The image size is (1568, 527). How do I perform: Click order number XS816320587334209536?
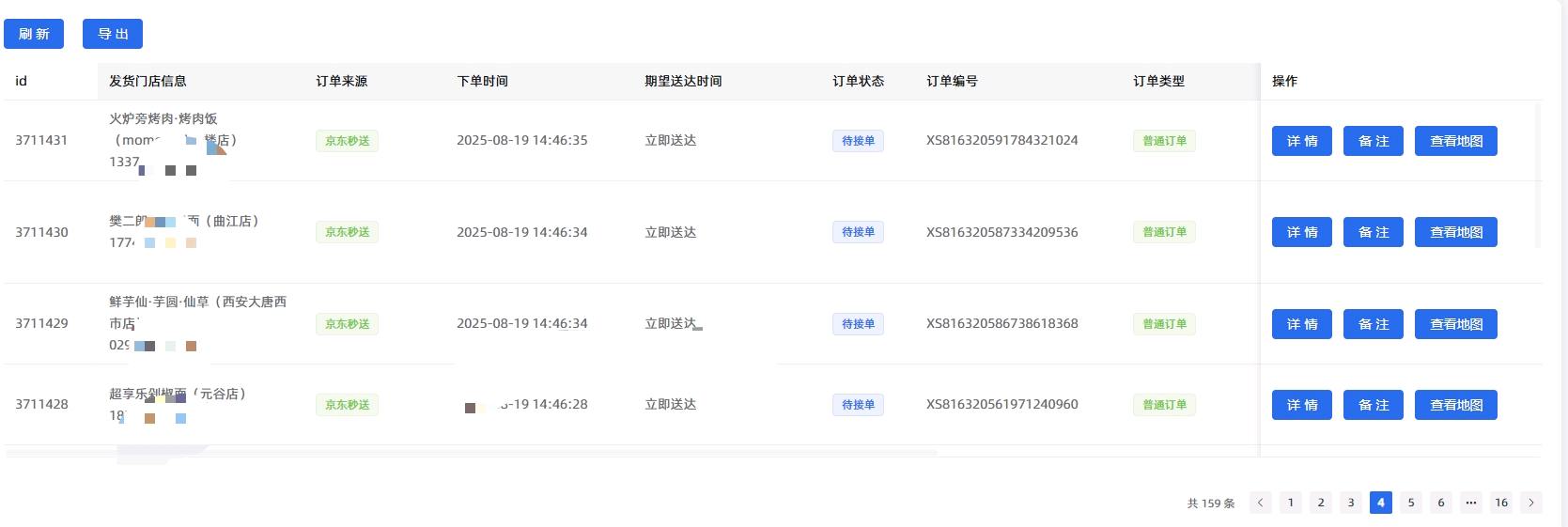tap(1002, 232)
